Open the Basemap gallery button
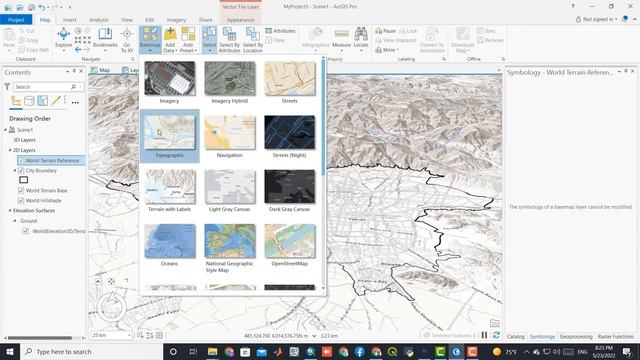The image size is (640, 360). (x=150, y=40)
